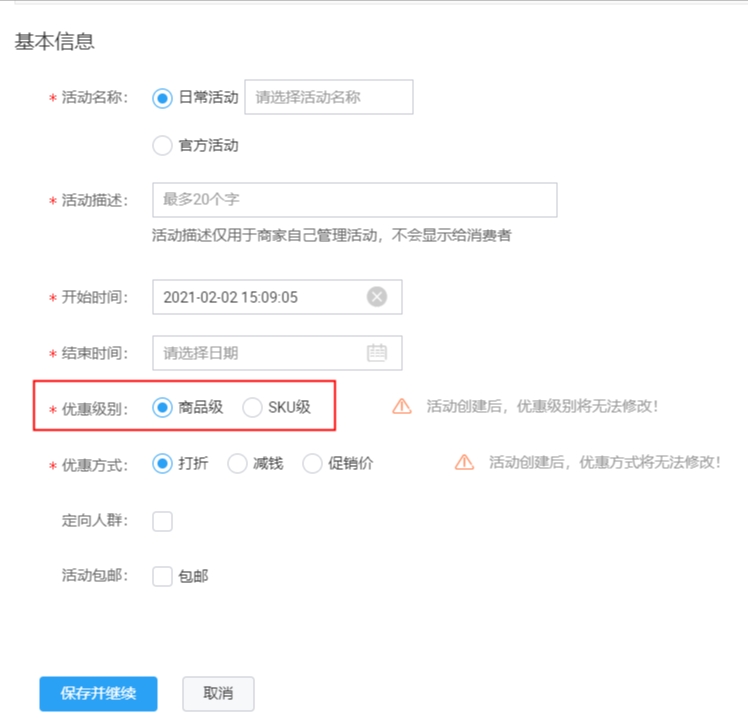The height and width of the screenshot is (720, 748).
Task: Switch discount level to SKU级
Action: (252, 407)
